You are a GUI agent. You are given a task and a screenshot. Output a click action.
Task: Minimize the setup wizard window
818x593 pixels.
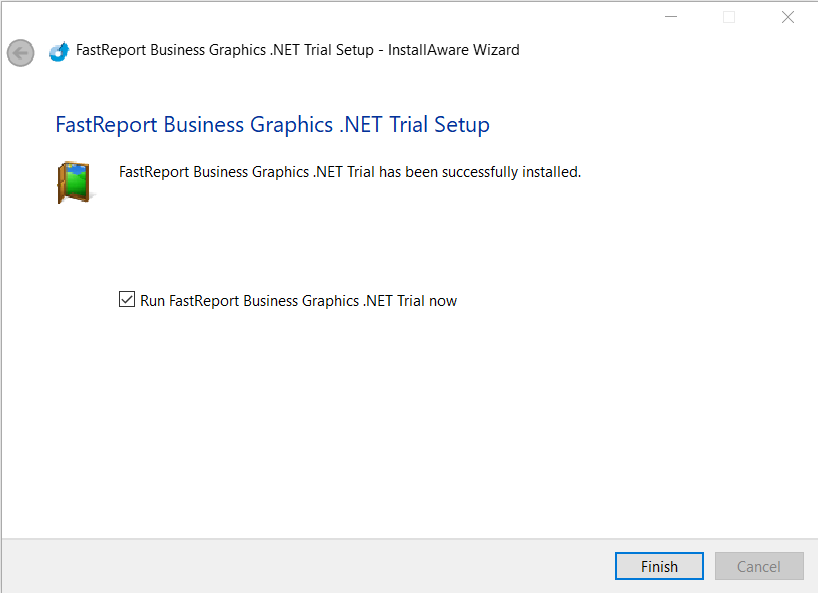coord(670,16)
